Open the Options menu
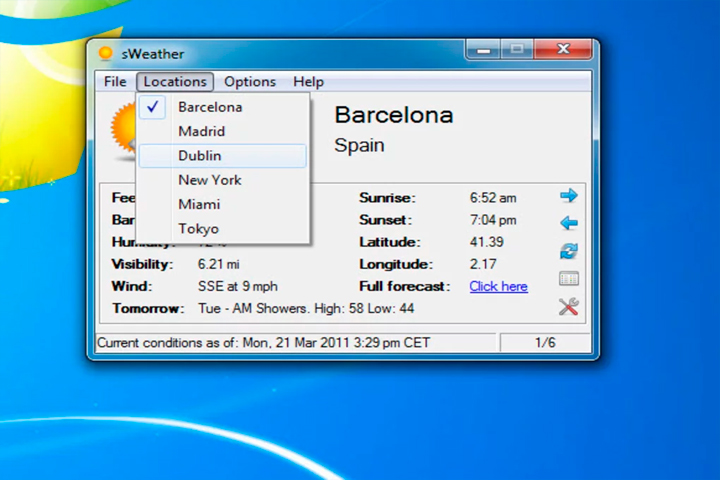 click(x=250, y=82)
